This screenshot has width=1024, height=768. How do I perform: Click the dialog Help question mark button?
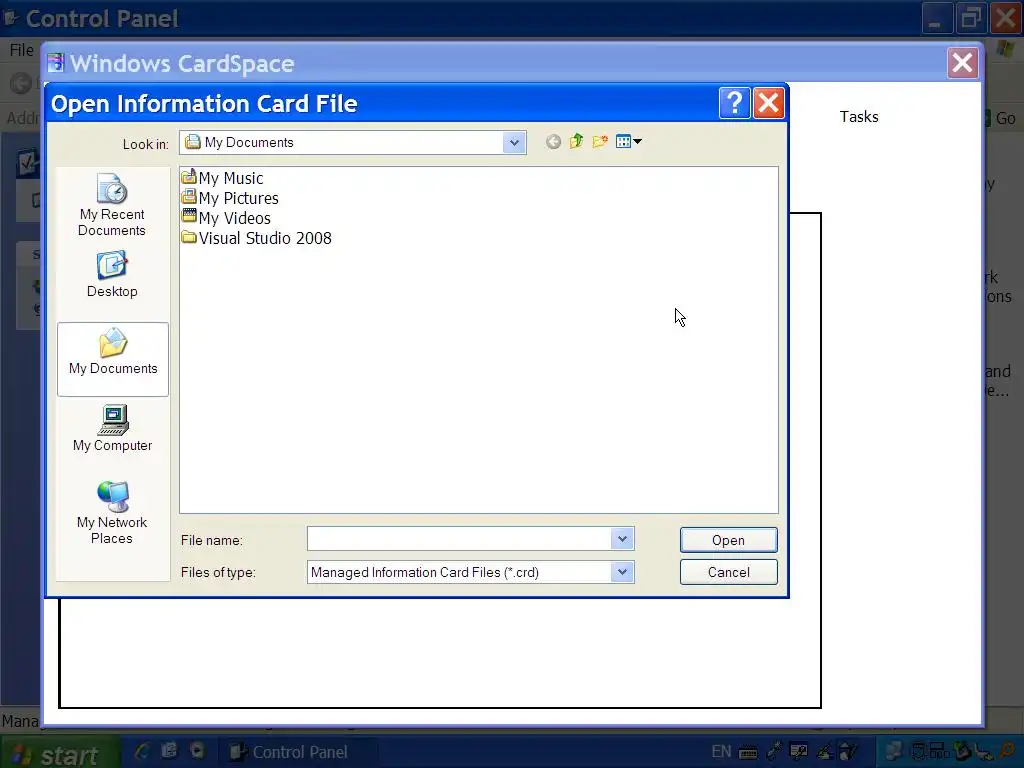[x=734, y=103]
